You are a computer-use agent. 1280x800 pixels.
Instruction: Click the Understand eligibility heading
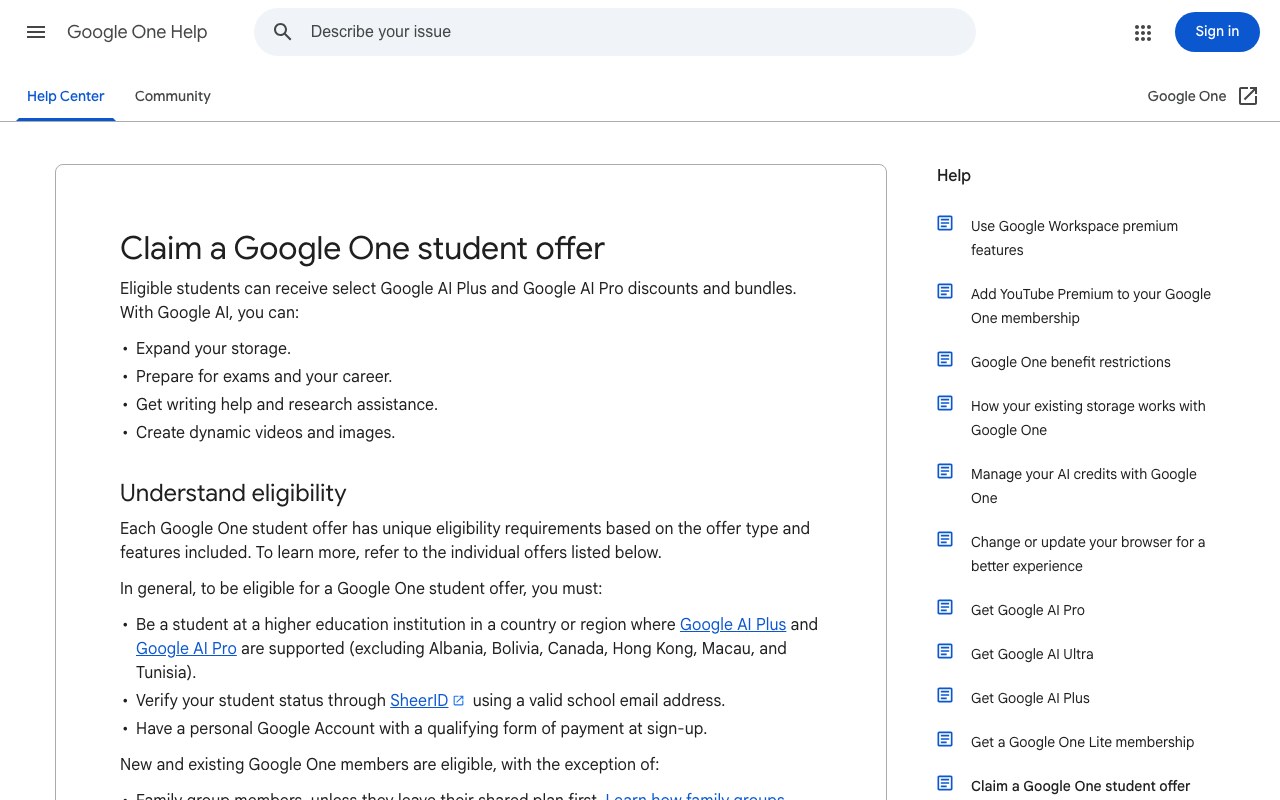click(x=233, y=493)
